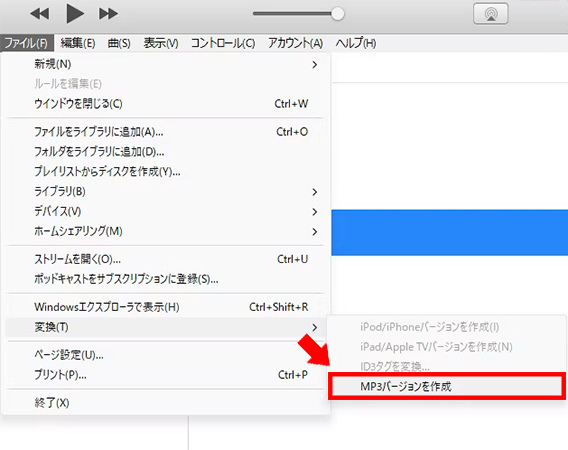Open the コントロール(C) menu
Image resolution: width=568 pixels, height=450 pixels.
(223, 43)
